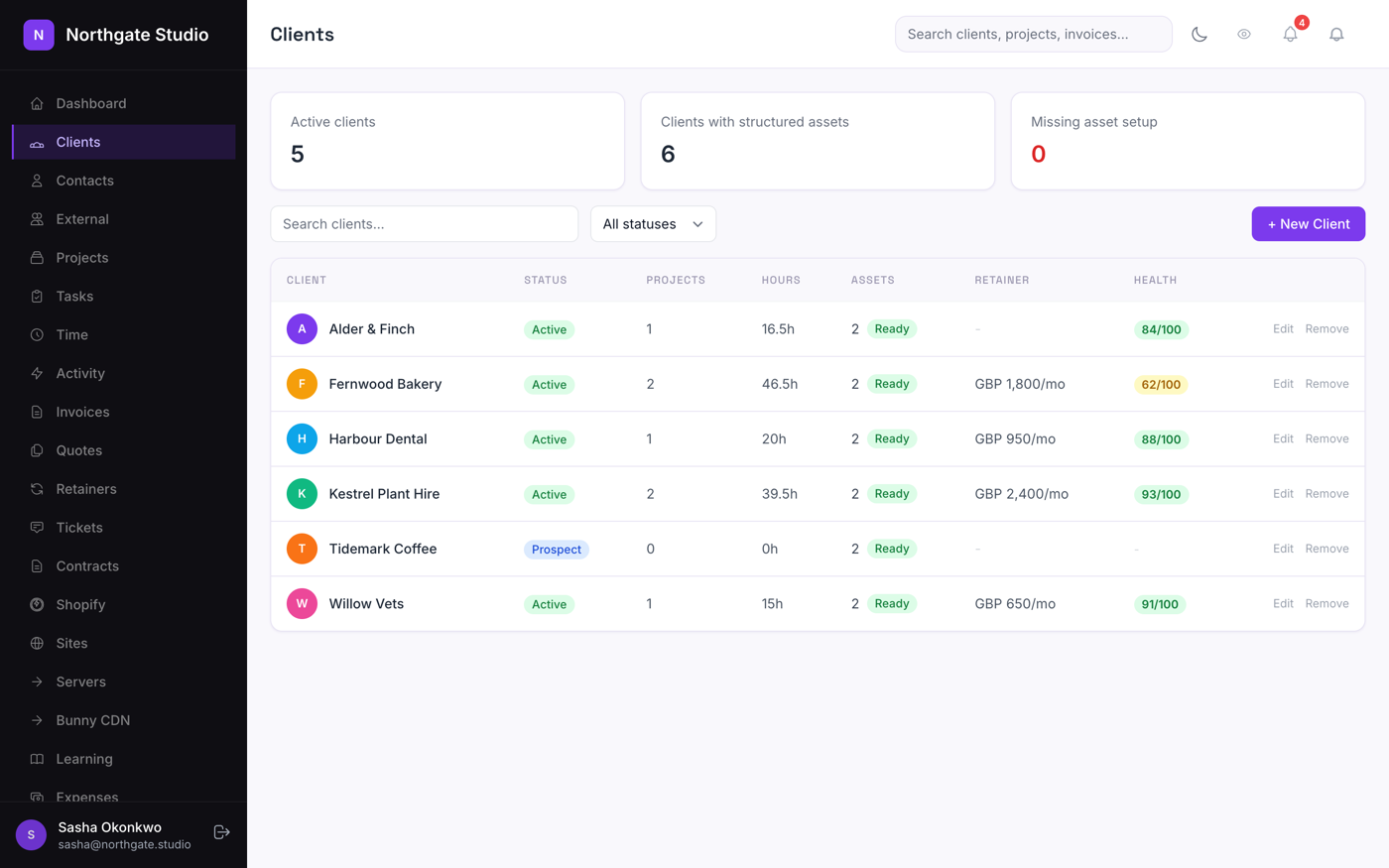This screenshot has height=868, width=1389.
Task: Select Bunny CDN in the sidebar
Action: 124,720
